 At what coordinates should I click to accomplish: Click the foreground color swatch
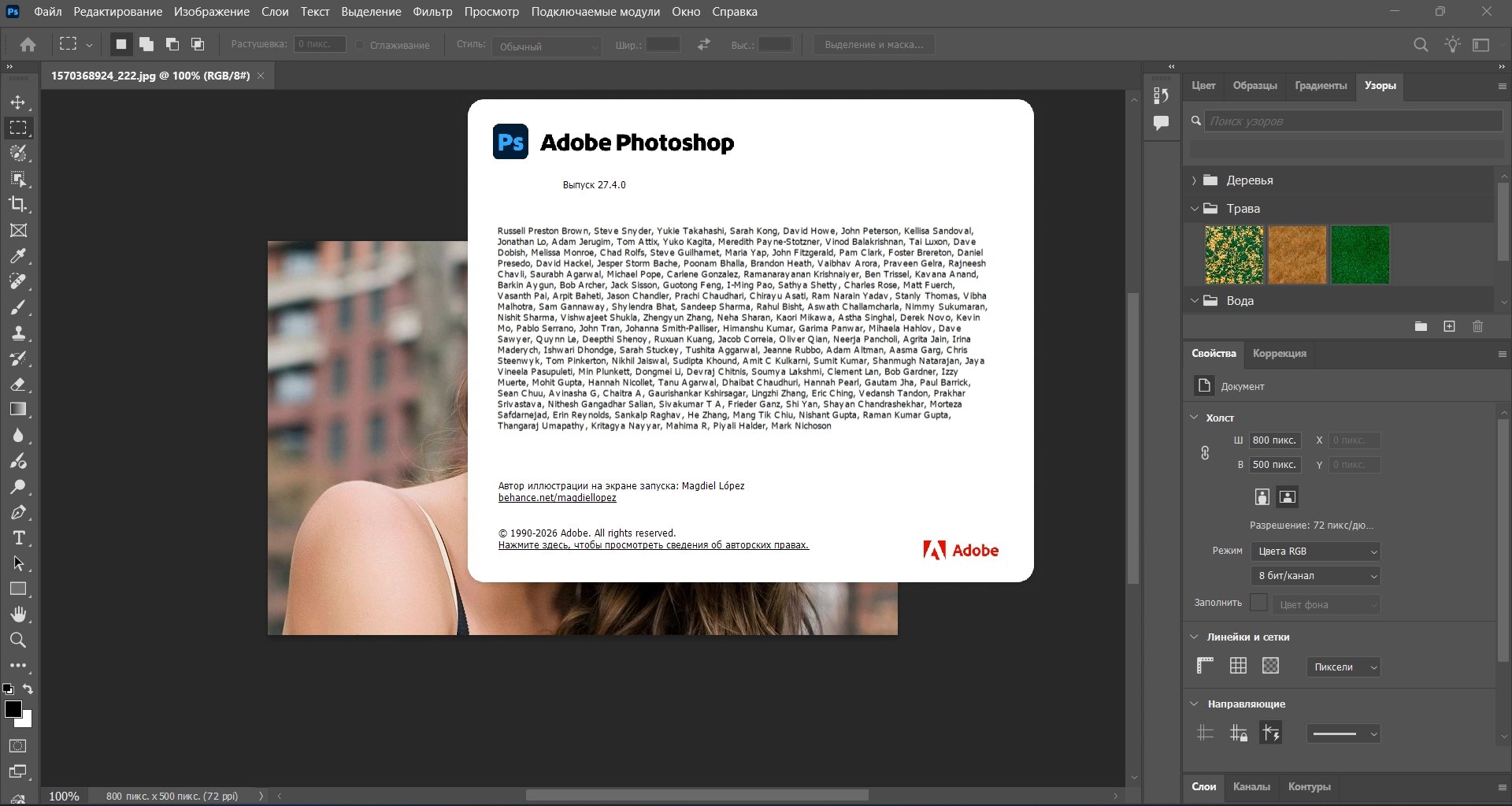pyautogui.click(x=13, y=709)
